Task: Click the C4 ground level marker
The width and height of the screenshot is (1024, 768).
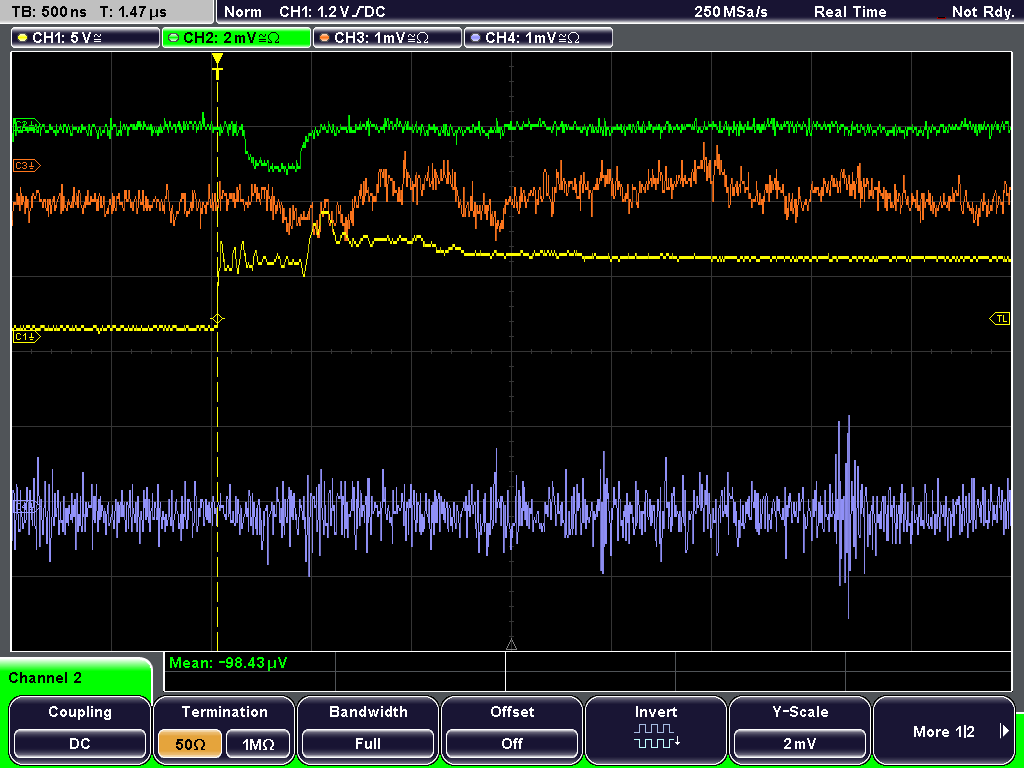Action: 27,506
